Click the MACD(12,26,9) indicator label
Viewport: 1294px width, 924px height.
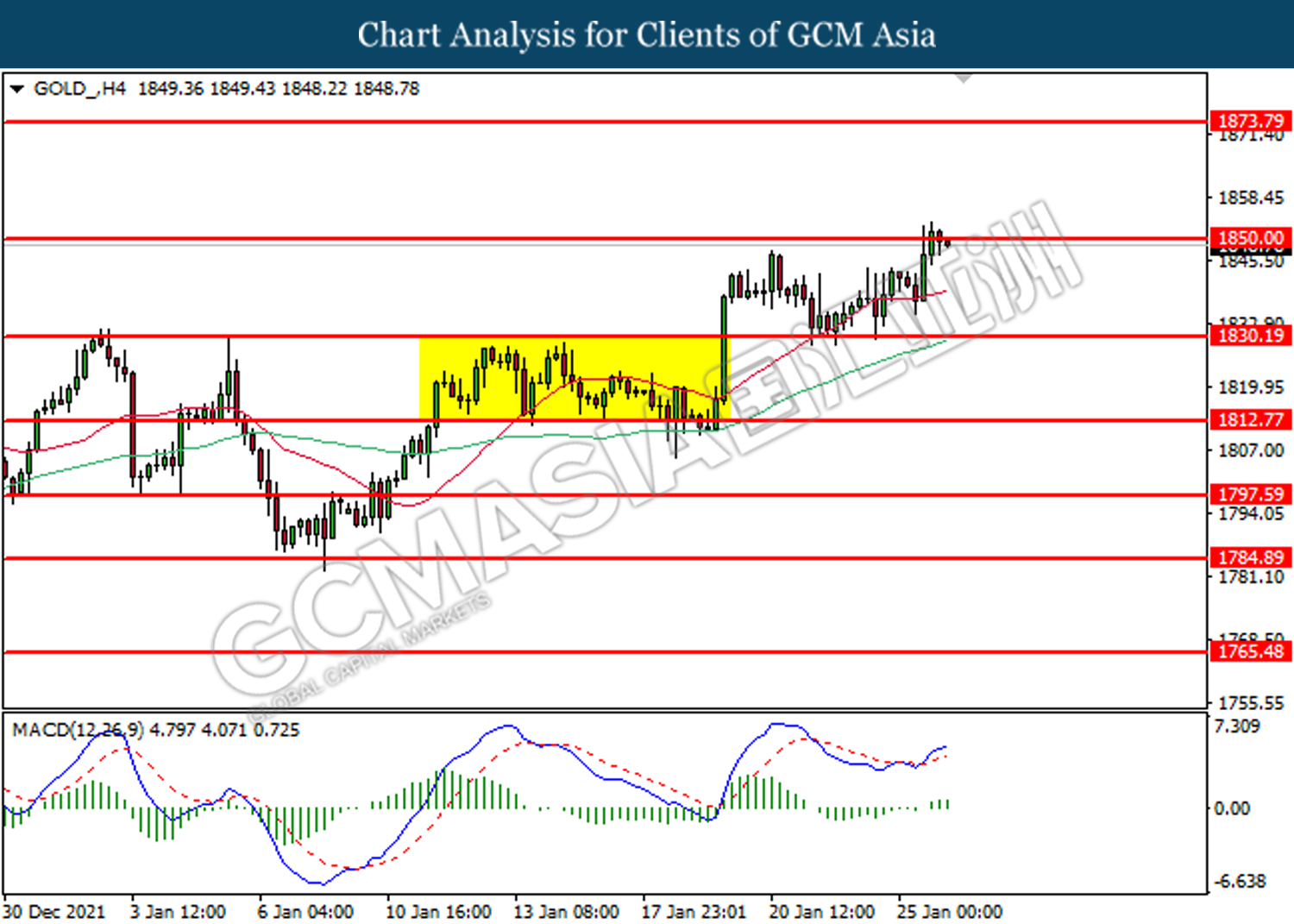click(x=78, y=730)
